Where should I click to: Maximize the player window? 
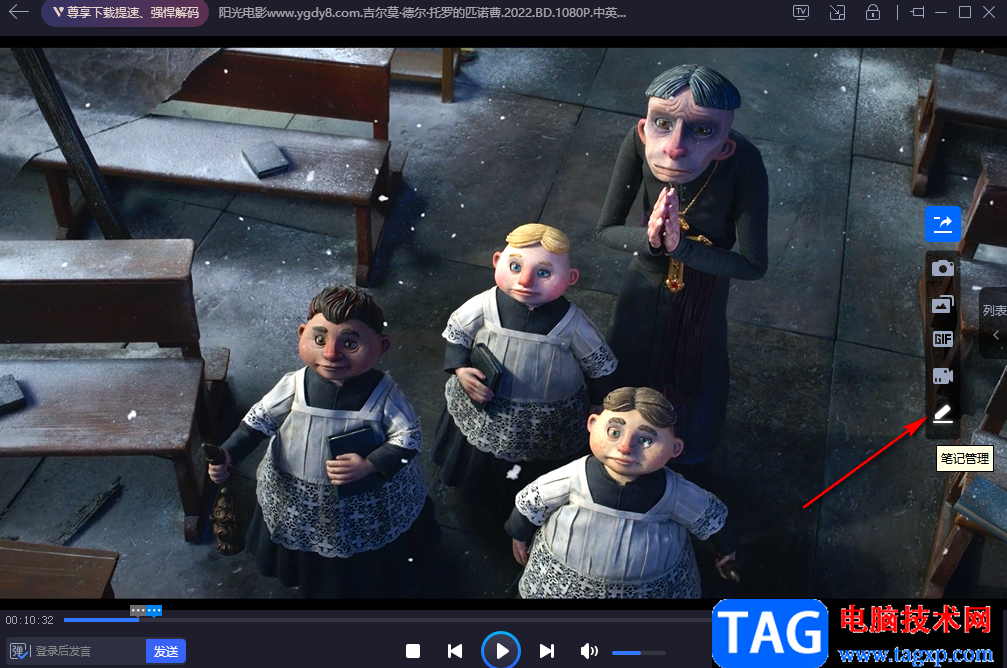coord(965,12)
